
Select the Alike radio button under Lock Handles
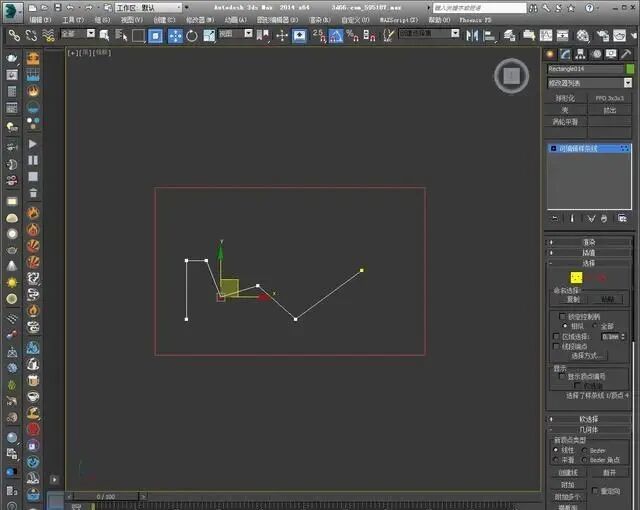(565, 326)
